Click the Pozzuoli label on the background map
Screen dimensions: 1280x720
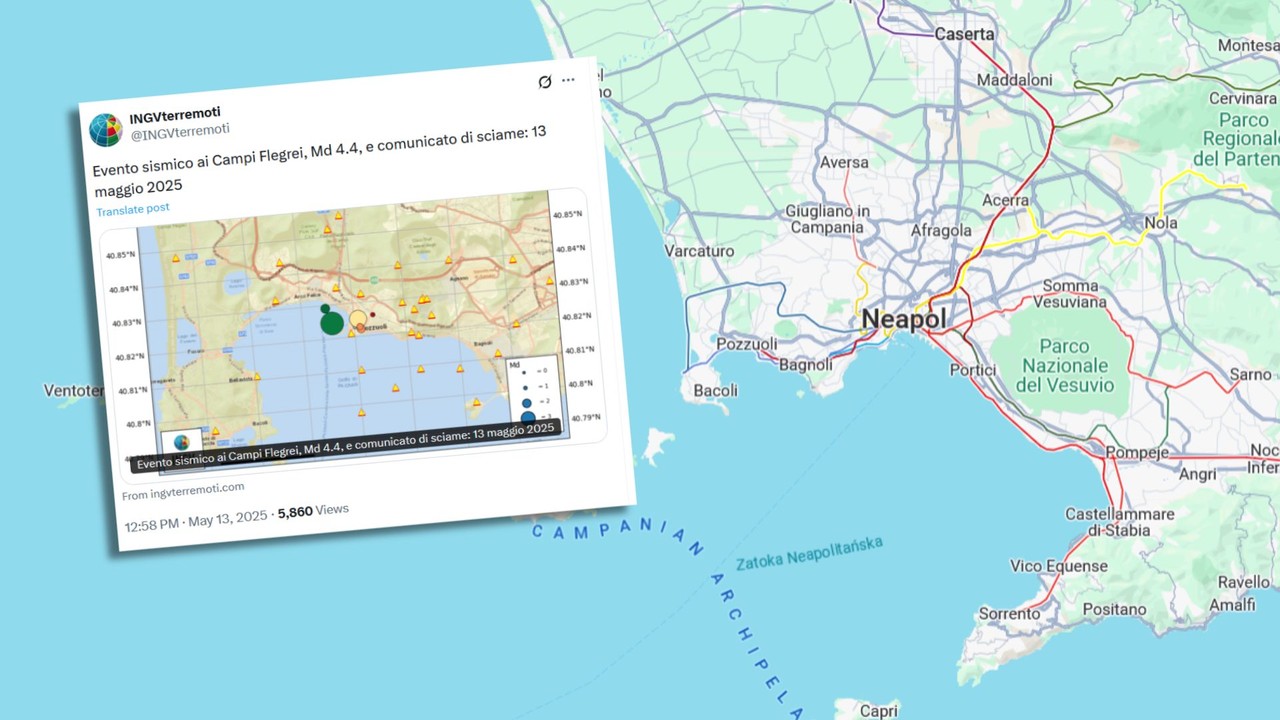coord(747,345)
